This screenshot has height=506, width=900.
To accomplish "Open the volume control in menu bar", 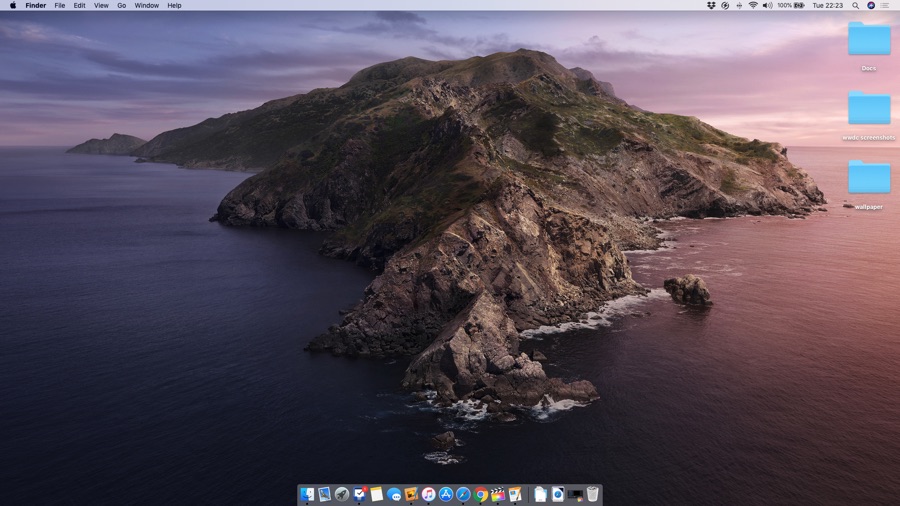I will coord(767,5).
